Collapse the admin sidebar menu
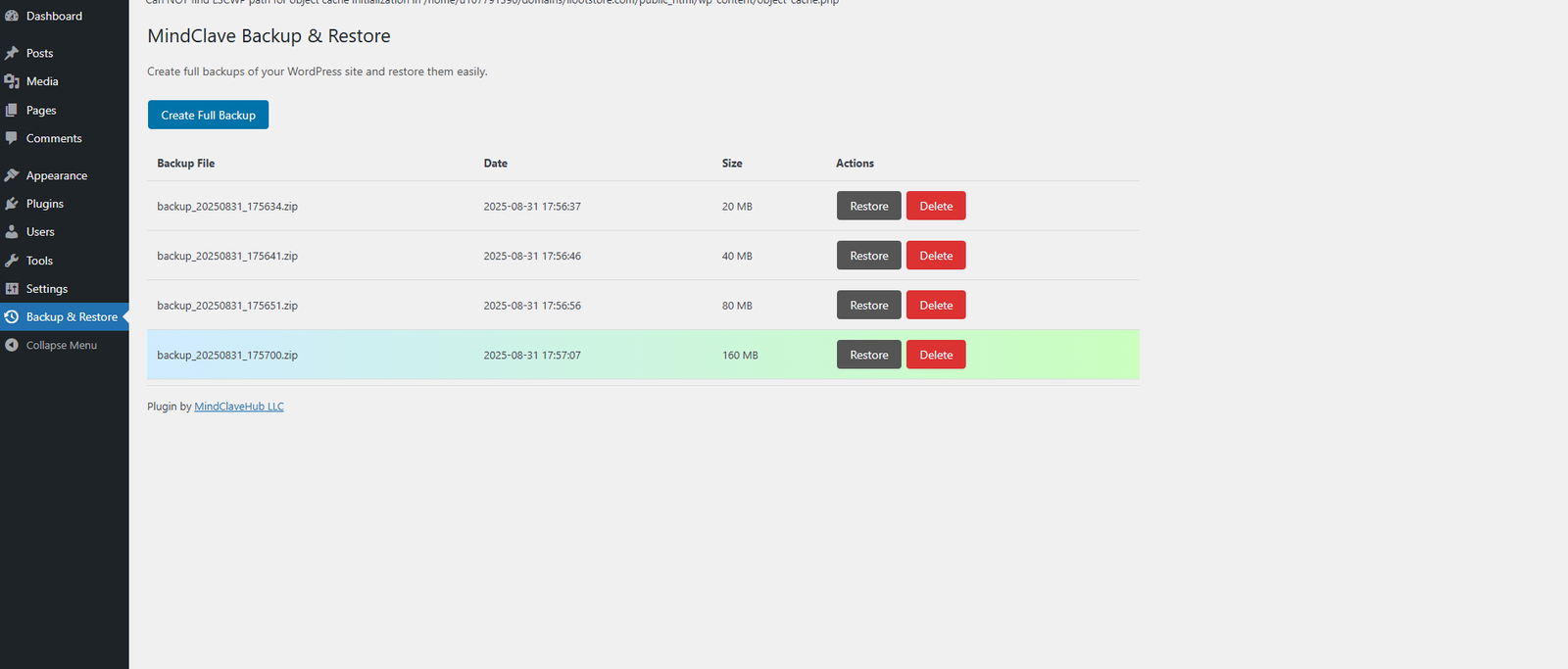This screenshot has height=669, width=1568. (61, 346)
